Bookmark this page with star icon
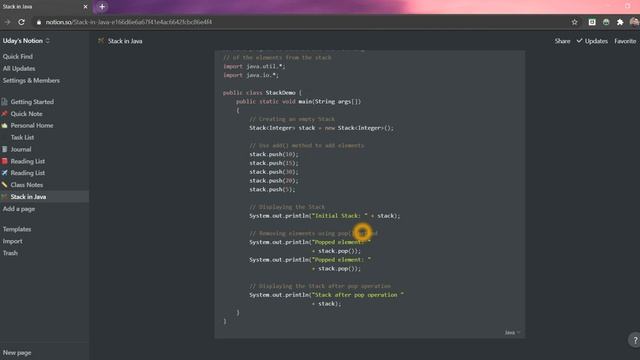Screen dimensions: 640x360 click(574, 22)
